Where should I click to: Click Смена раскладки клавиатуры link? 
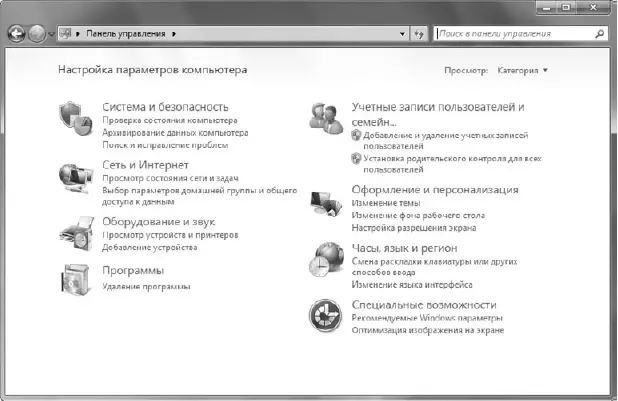tap(434, 267)
